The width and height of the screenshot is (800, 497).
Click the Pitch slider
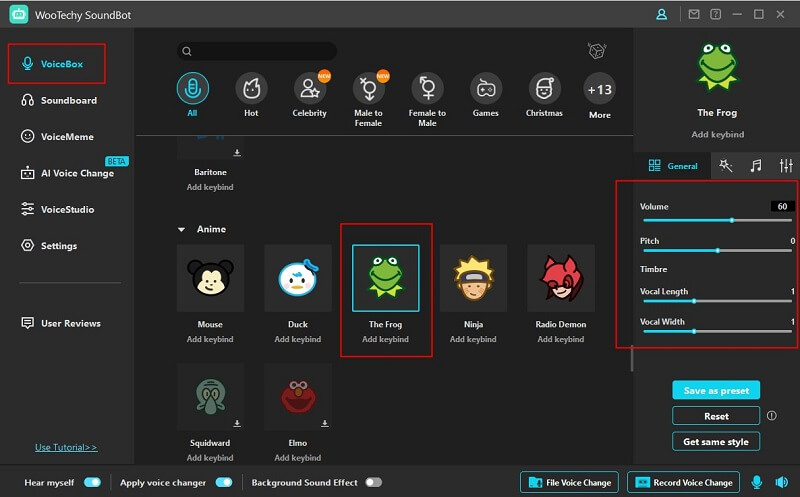[x=717, y=251]
